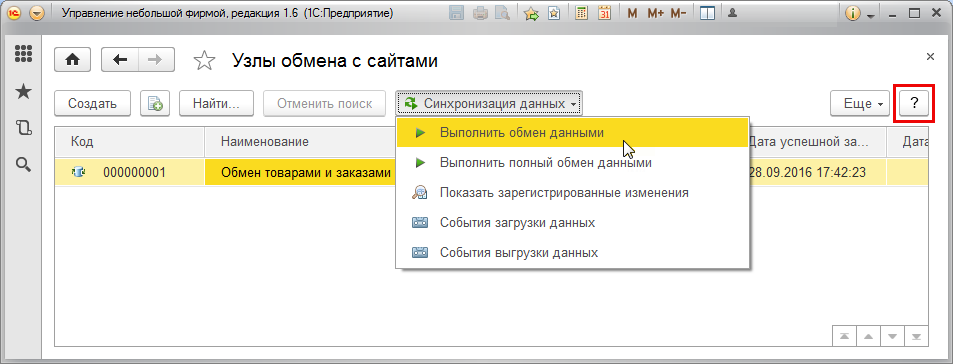This screenshot has height=364, width=953.
Task: Select События выгрузки данных
Action: 572,252
